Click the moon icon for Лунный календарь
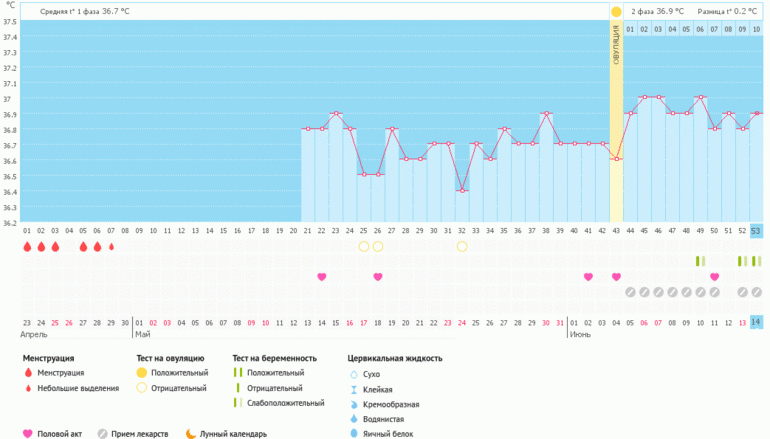Screen dimensions: 770x439 click(189, 434)
